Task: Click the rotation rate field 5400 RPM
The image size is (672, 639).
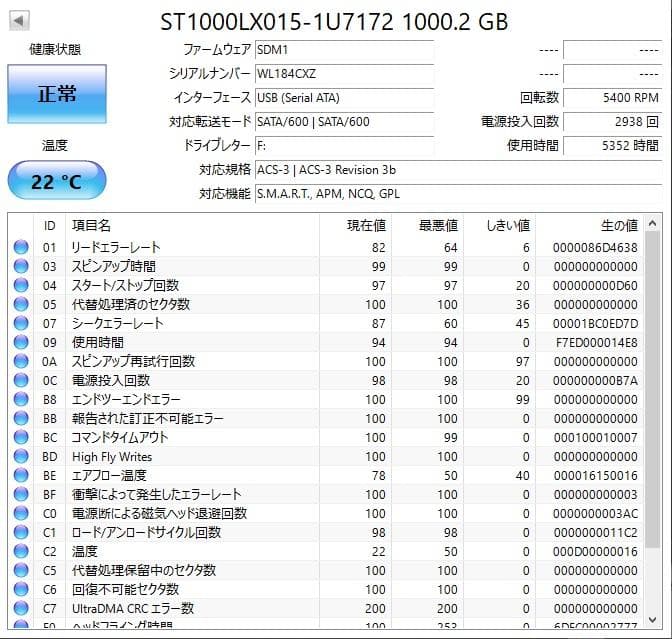Action: 612,98
